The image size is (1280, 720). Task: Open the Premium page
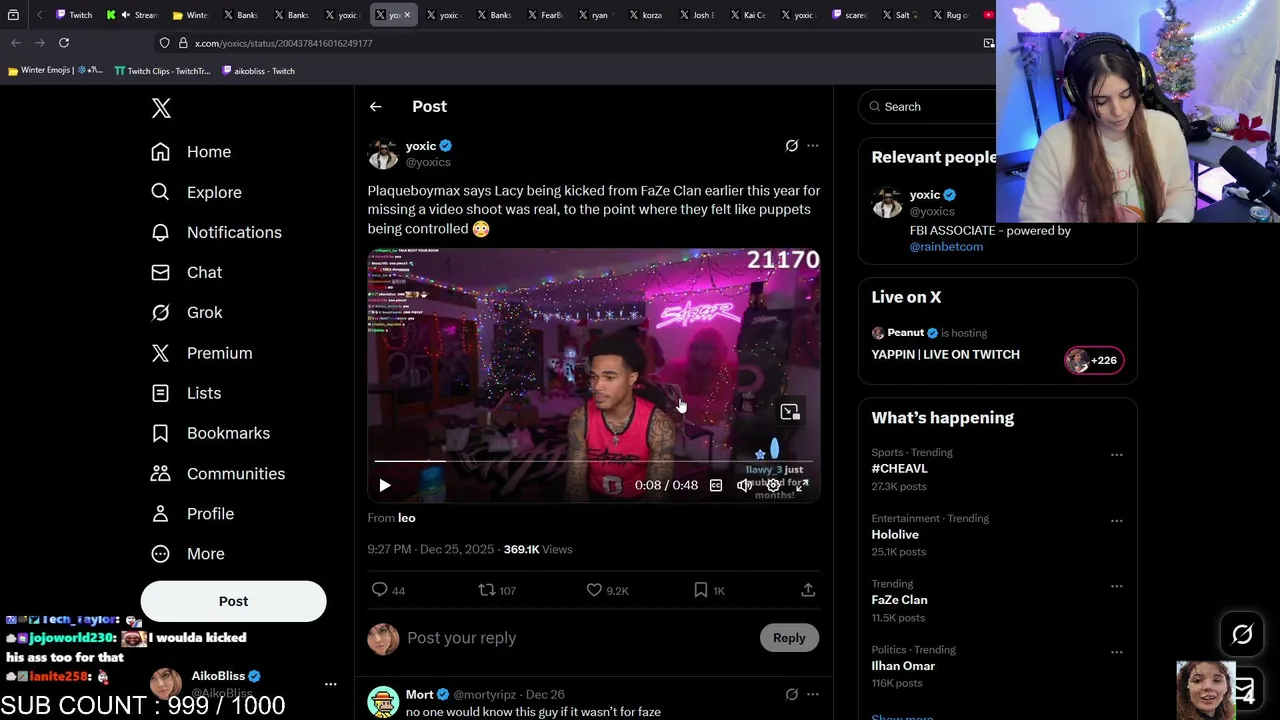201,353
